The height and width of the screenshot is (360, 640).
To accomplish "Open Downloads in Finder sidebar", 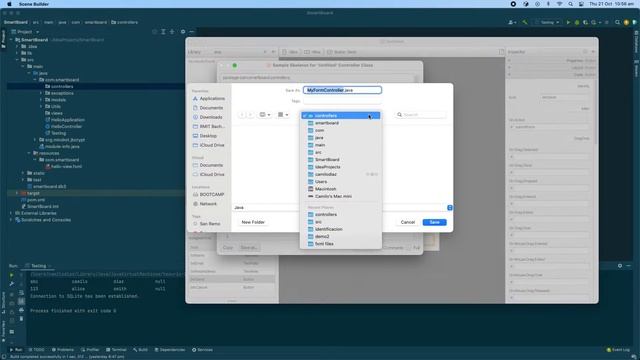I will (208, 117).
